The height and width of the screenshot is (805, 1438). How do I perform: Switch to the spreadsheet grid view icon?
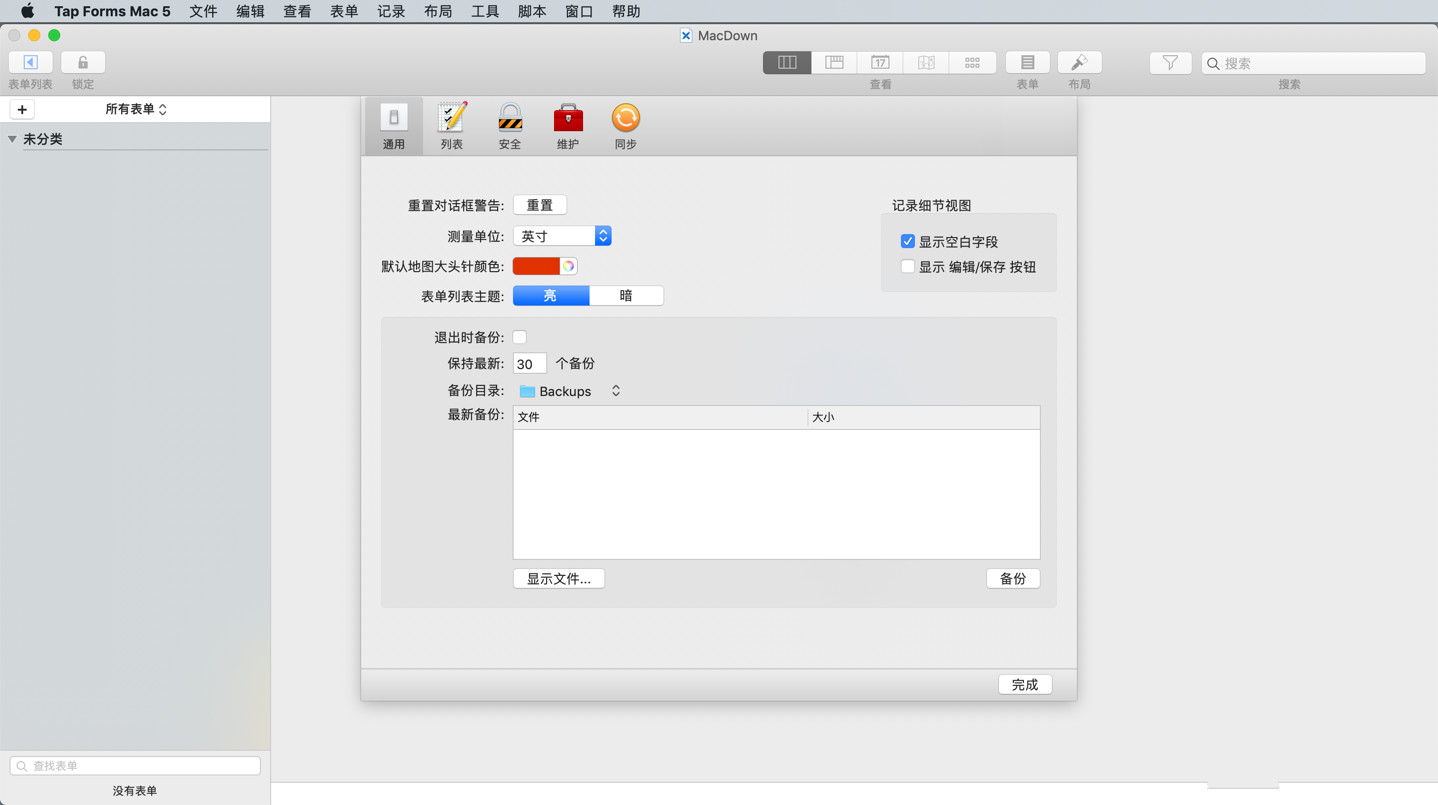(834, 62)
